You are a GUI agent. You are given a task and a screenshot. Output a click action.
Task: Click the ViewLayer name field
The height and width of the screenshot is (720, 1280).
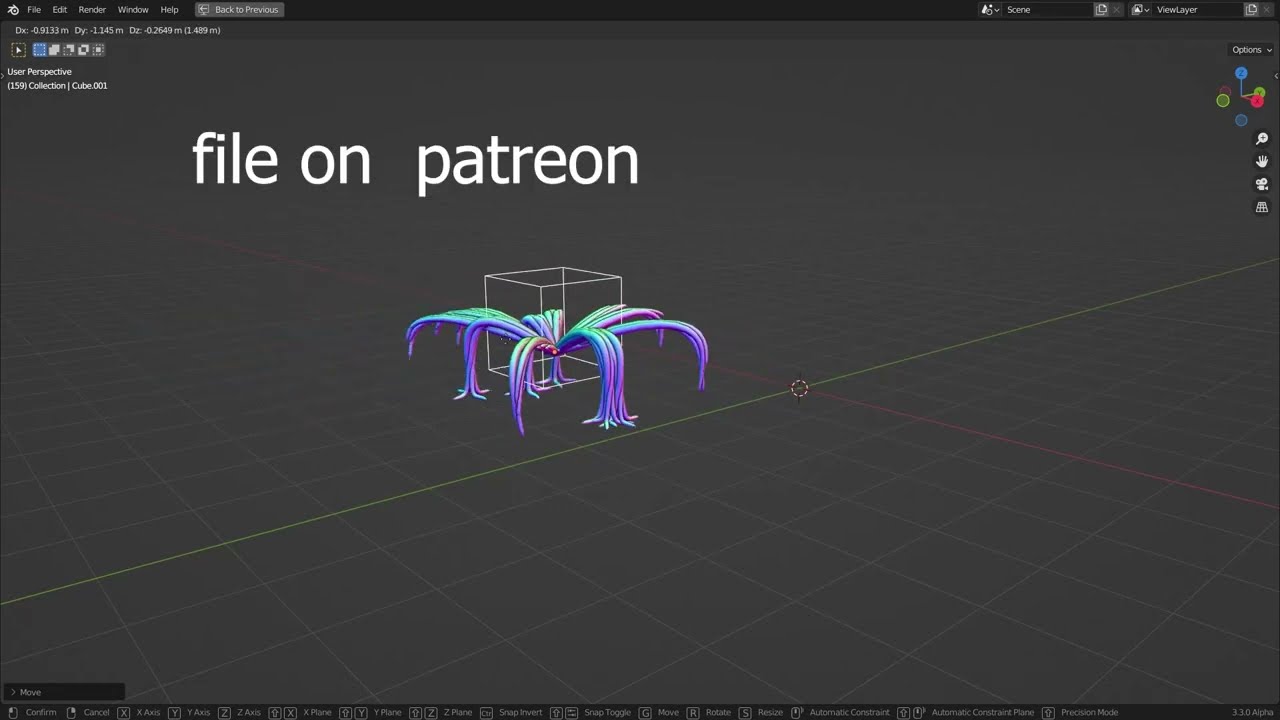[1198, 9]
